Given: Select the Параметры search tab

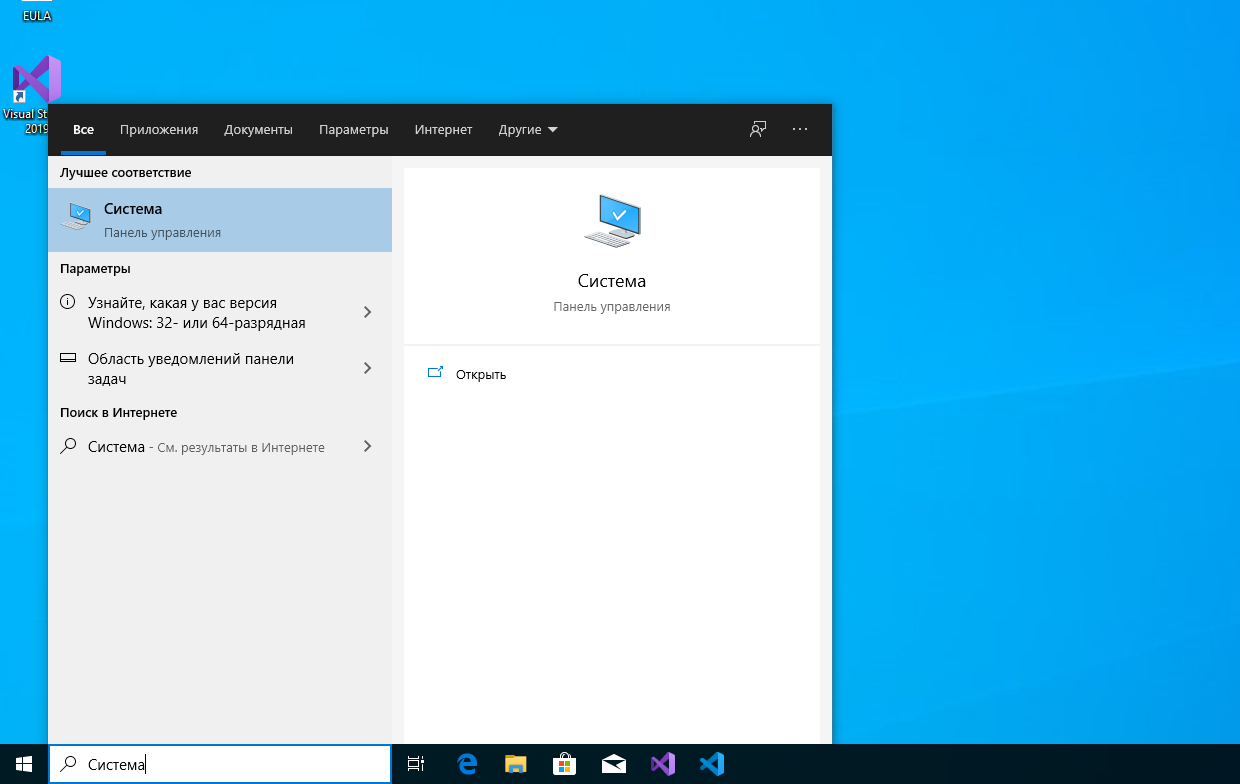Looking at the screenshot, I should click(353, 130).
